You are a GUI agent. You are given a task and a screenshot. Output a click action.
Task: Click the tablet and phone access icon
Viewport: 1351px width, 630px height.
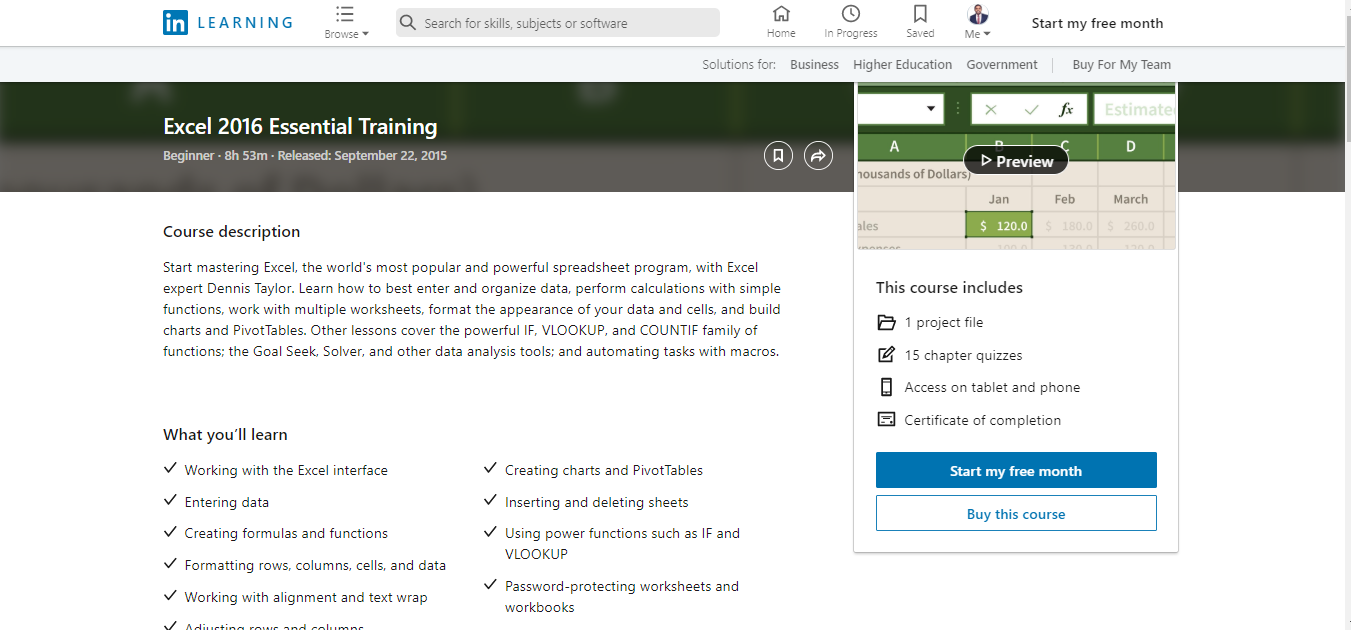(886, 387)
